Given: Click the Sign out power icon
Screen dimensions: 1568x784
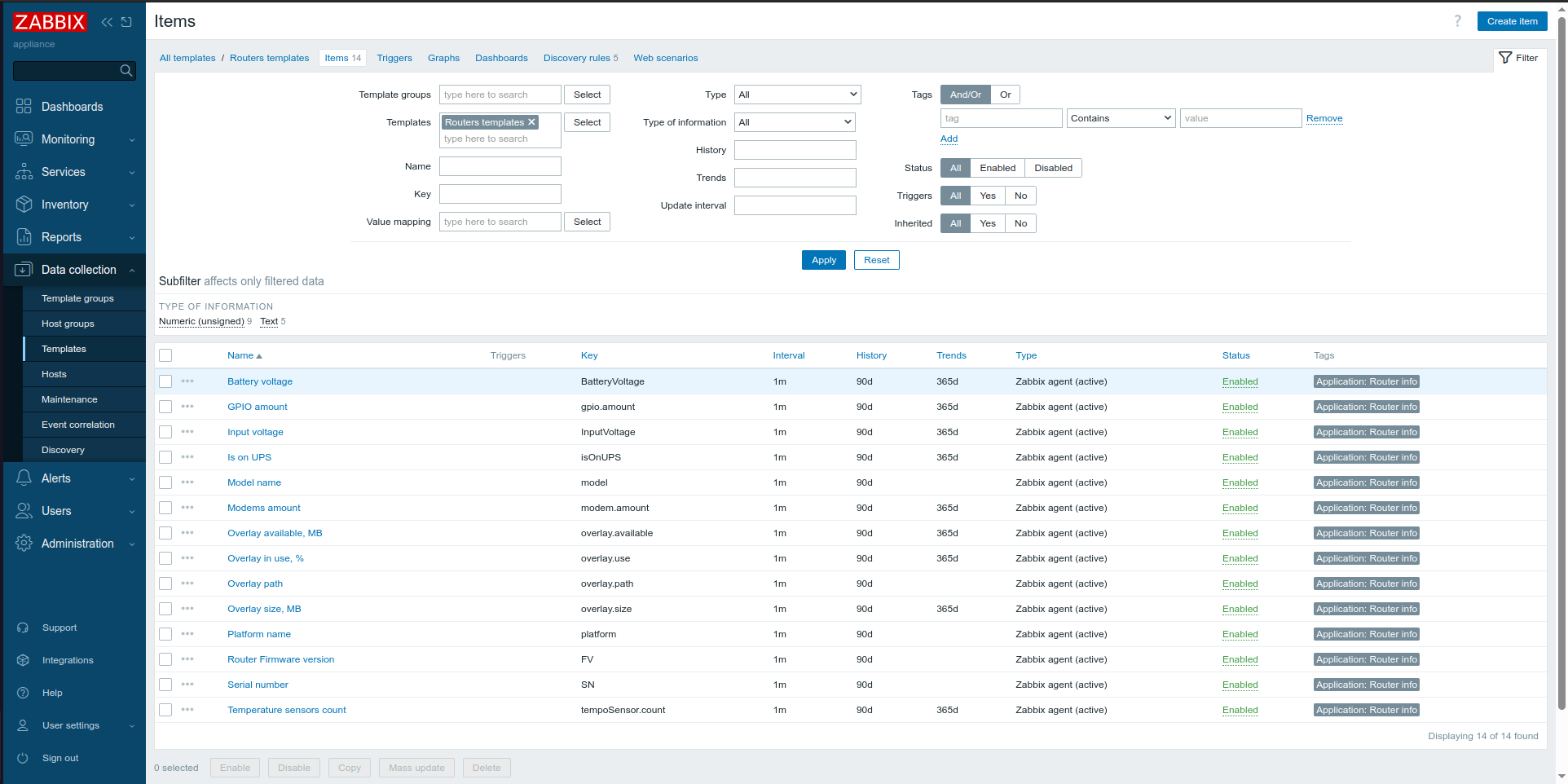Looking at the screenshot, I should pyautogui.click(x=24, y=758).
